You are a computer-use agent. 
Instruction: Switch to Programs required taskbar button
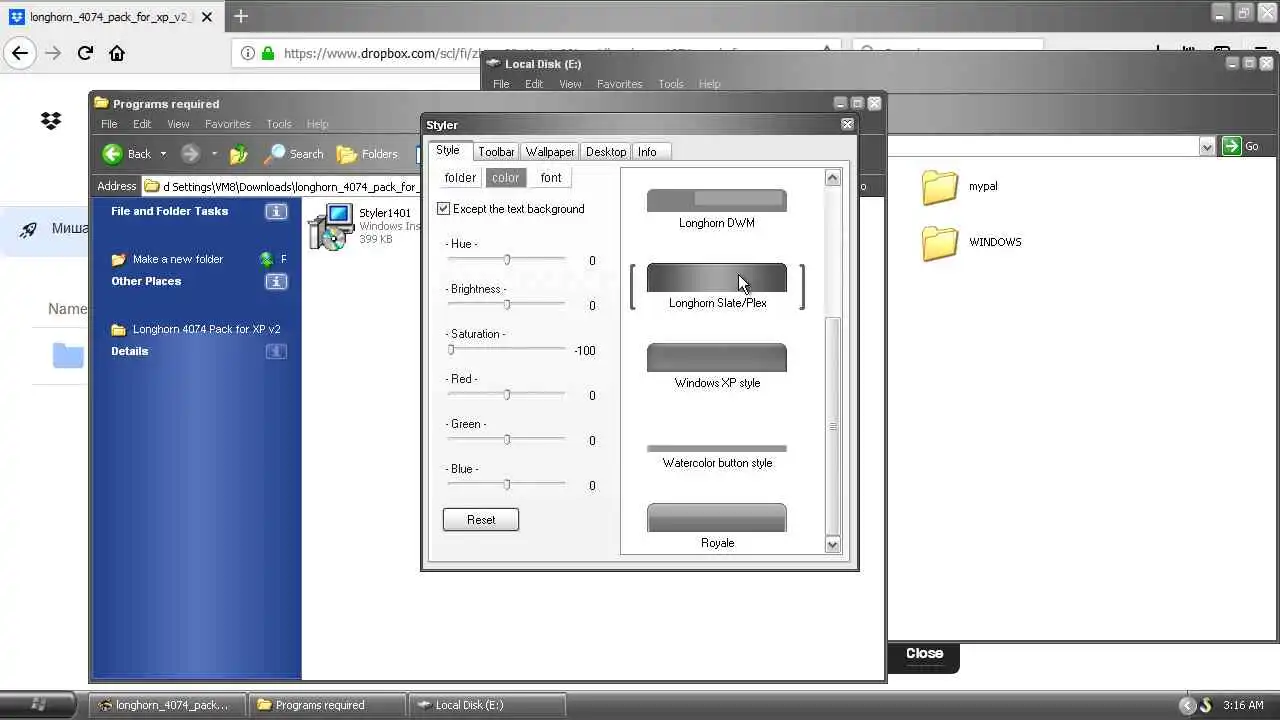[327, 705]
